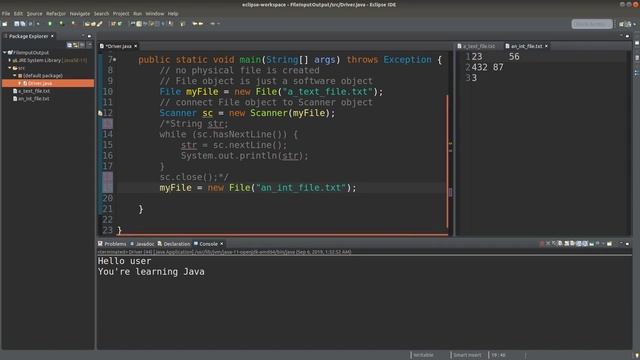
Task: Click the Clear Console icon
Action: pos(560,244)
